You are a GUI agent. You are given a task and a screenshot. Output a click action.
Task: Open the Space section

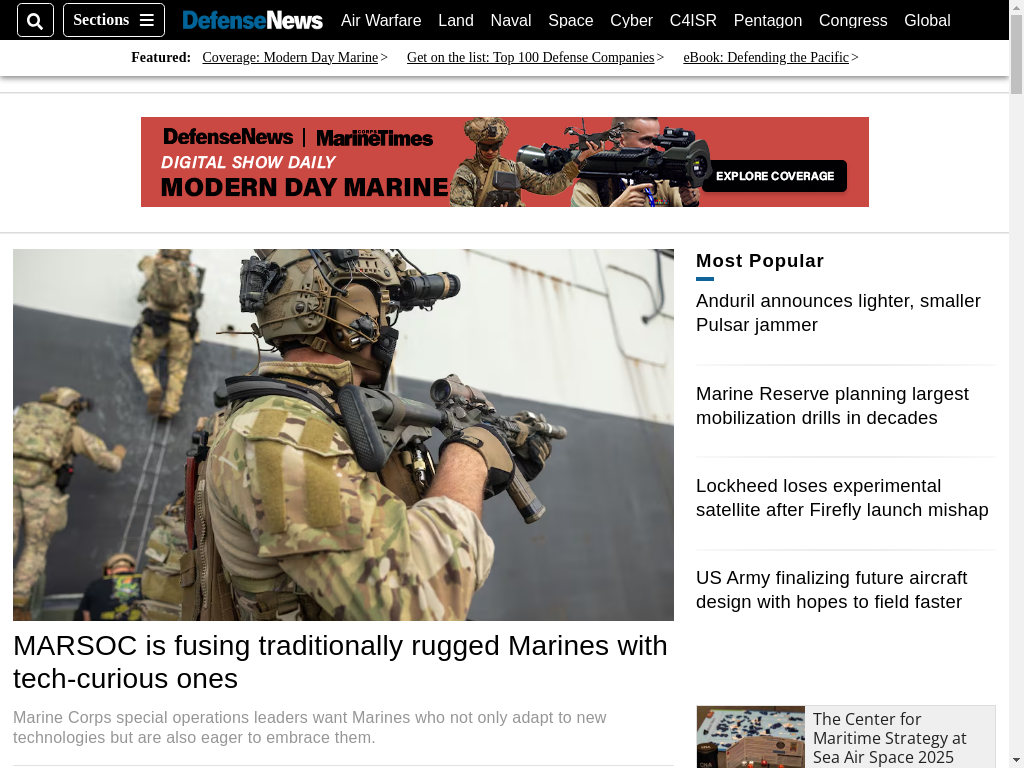click(571, 20)
